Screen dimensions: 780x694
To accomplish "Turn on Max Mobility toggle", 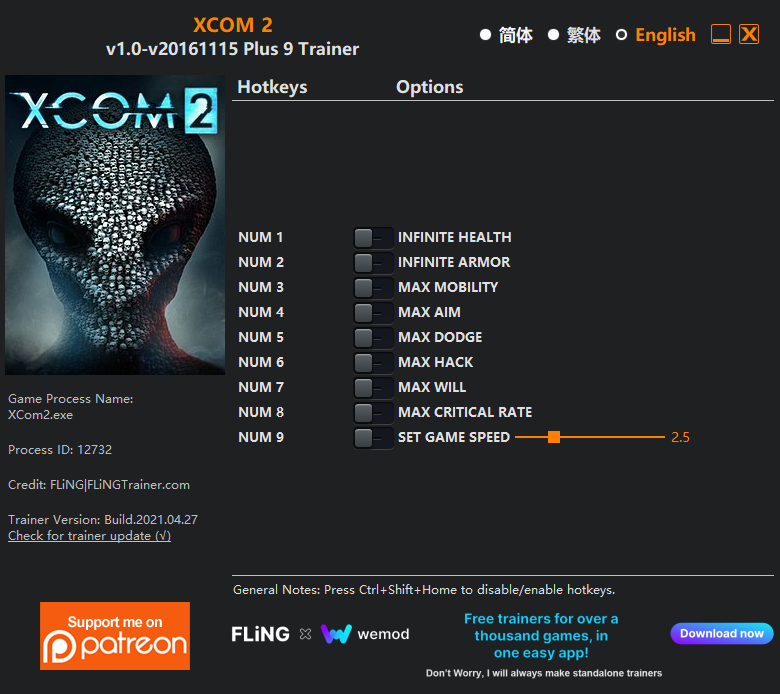I will click(x=373, y=288).
